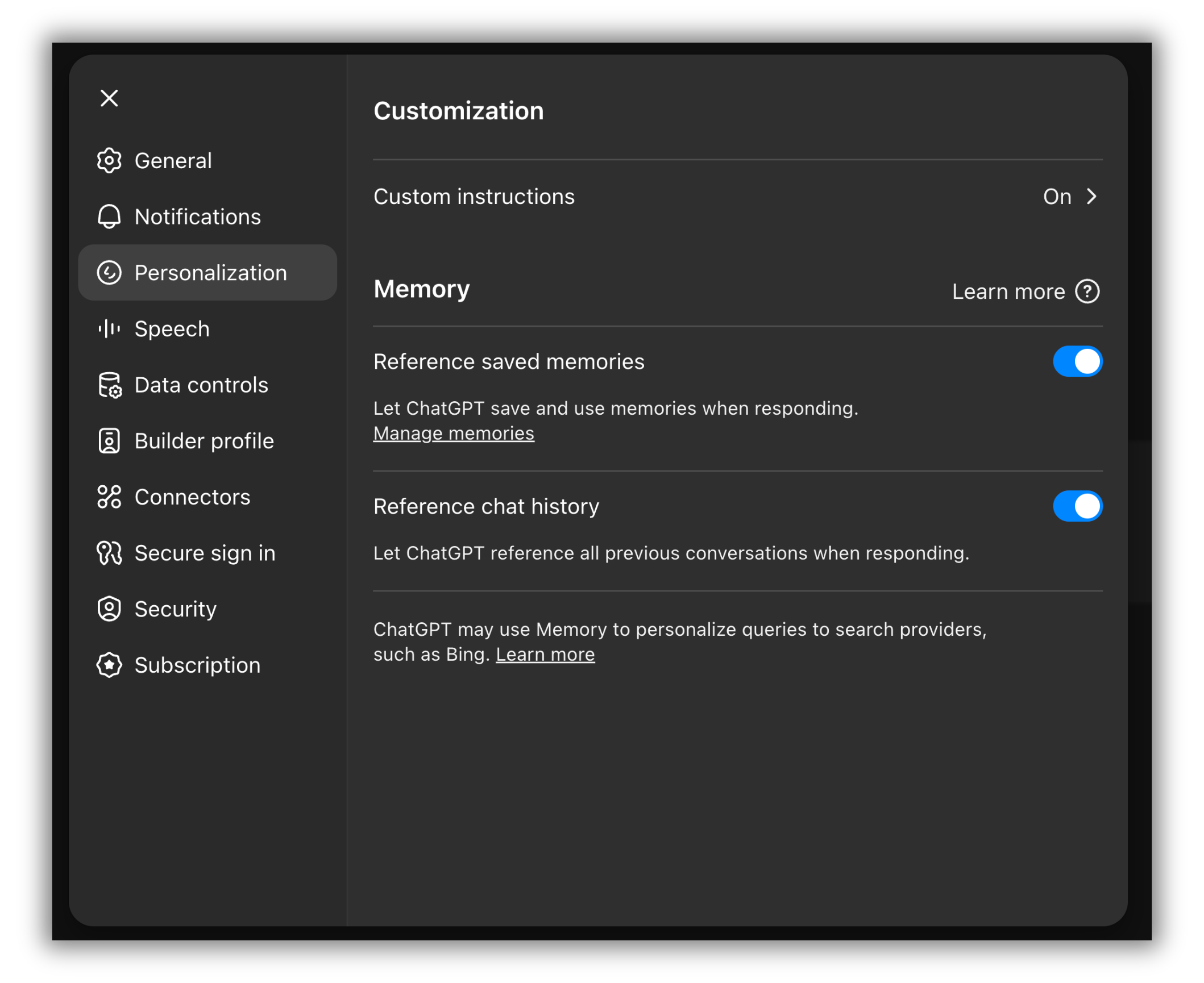Viewport: 1204px width, 983px height.
Task: Toggle Reference chat history switch
Action: click(x=1077, y=506)
